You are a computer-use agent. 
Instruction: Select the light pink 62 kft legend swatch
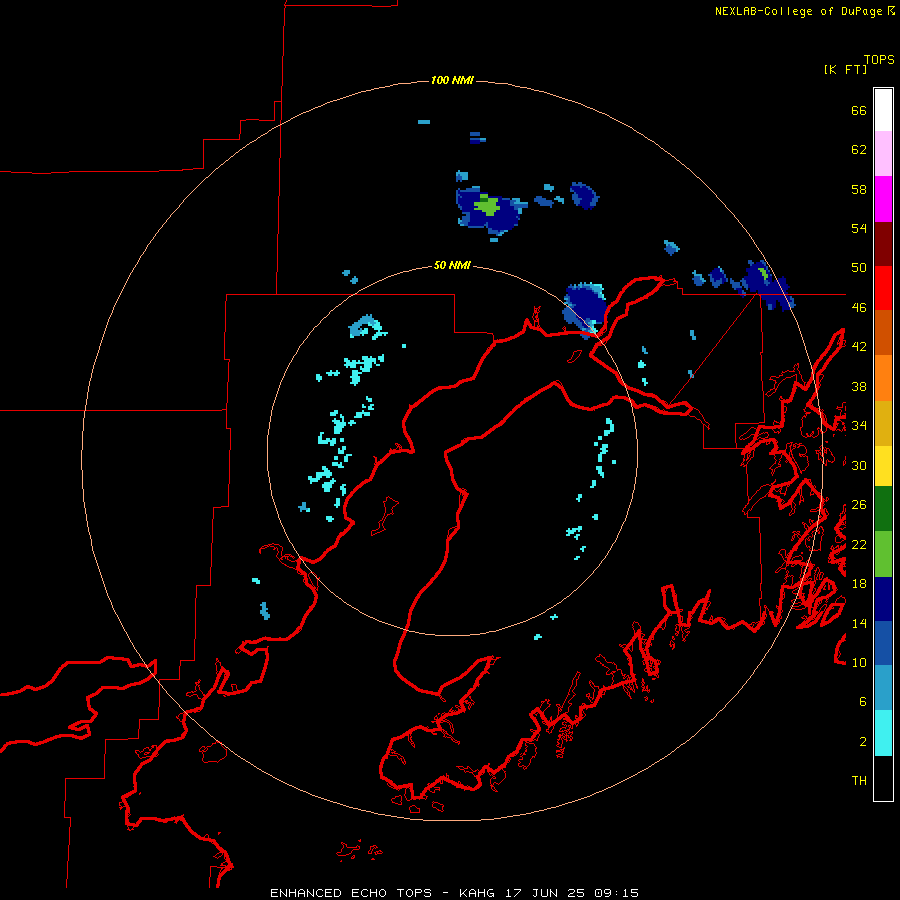click(x=883, y=154)
